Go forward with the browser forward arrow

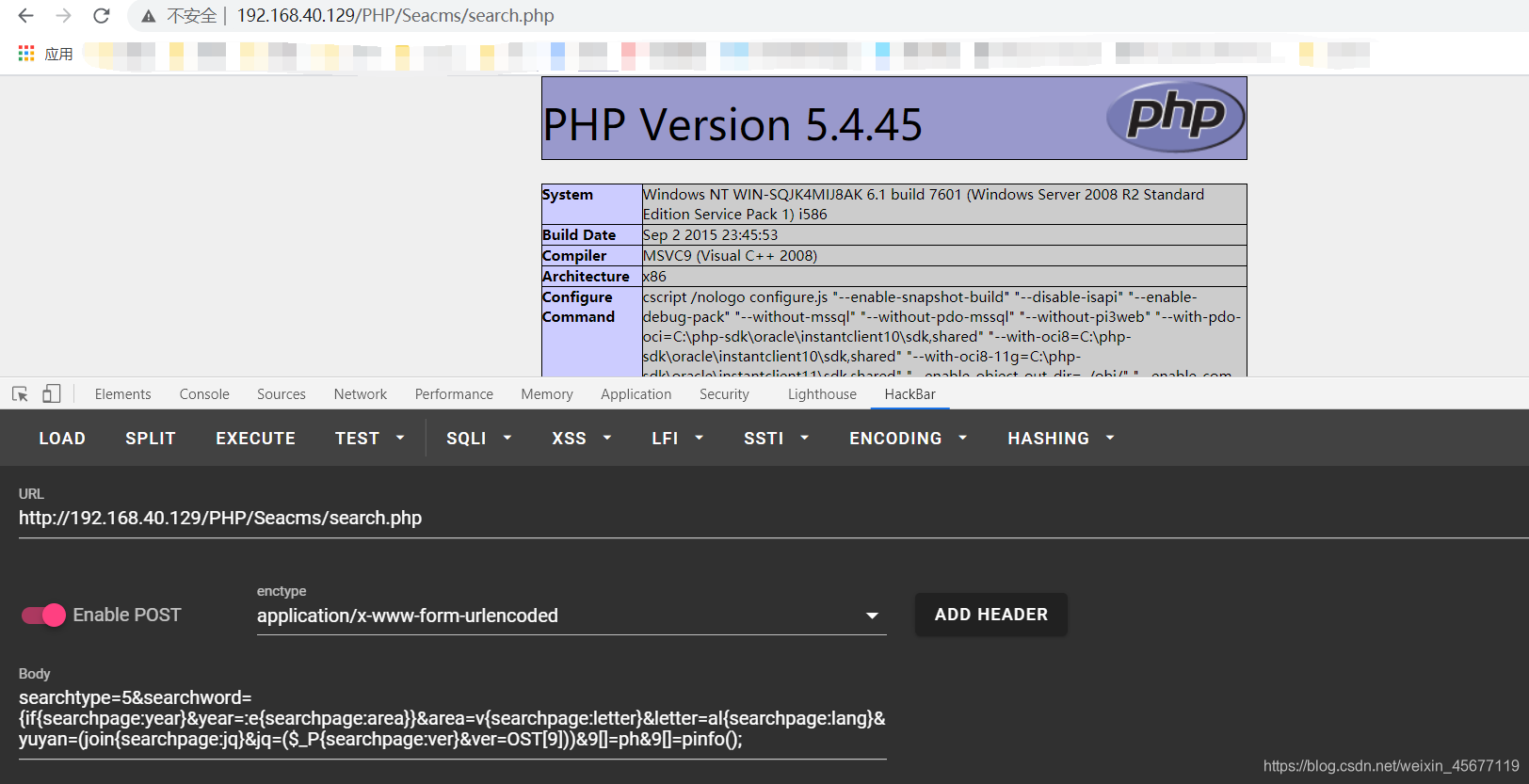tap(63, 15)
